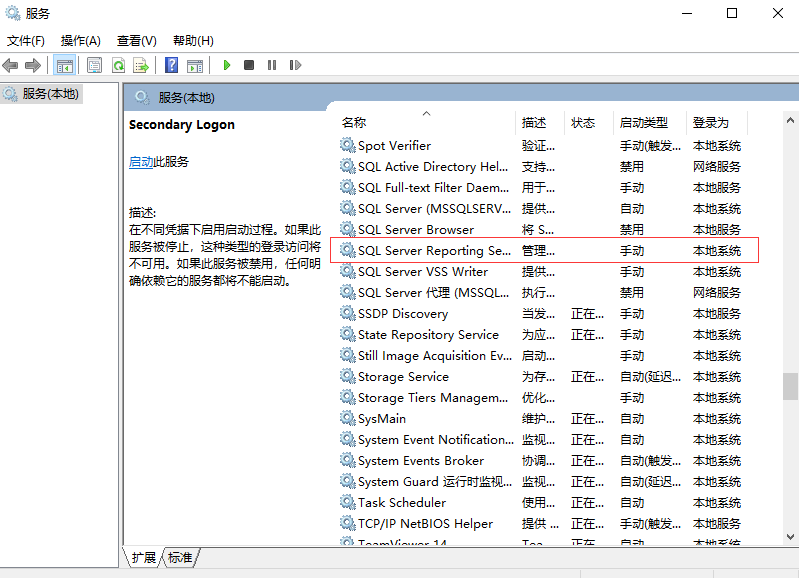799x578 pixels.
Task: Click the Services app icon in the title bar
Action: [13, 13]
